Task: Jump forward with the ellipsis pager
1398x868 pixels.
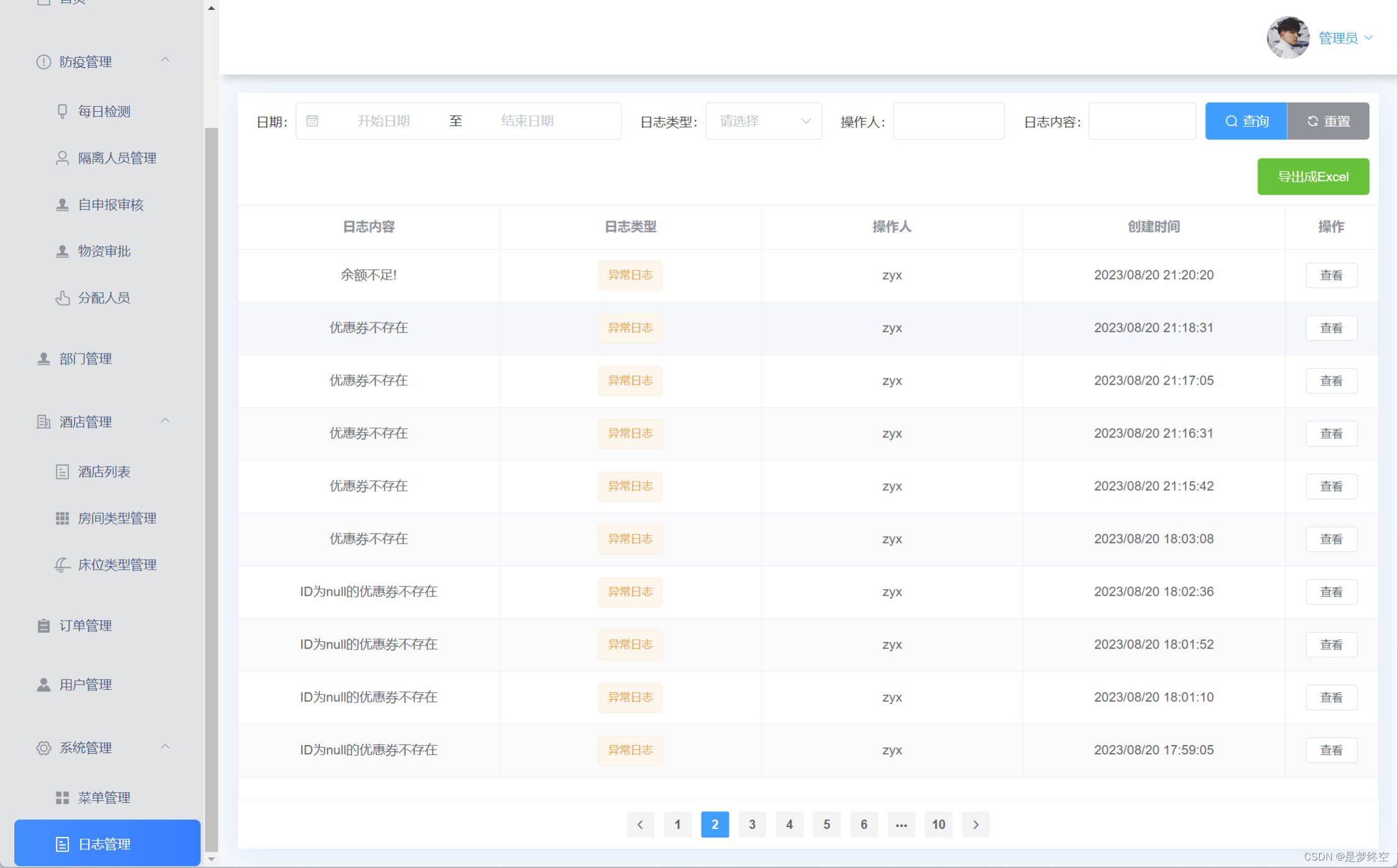Action: coord(901,825)
